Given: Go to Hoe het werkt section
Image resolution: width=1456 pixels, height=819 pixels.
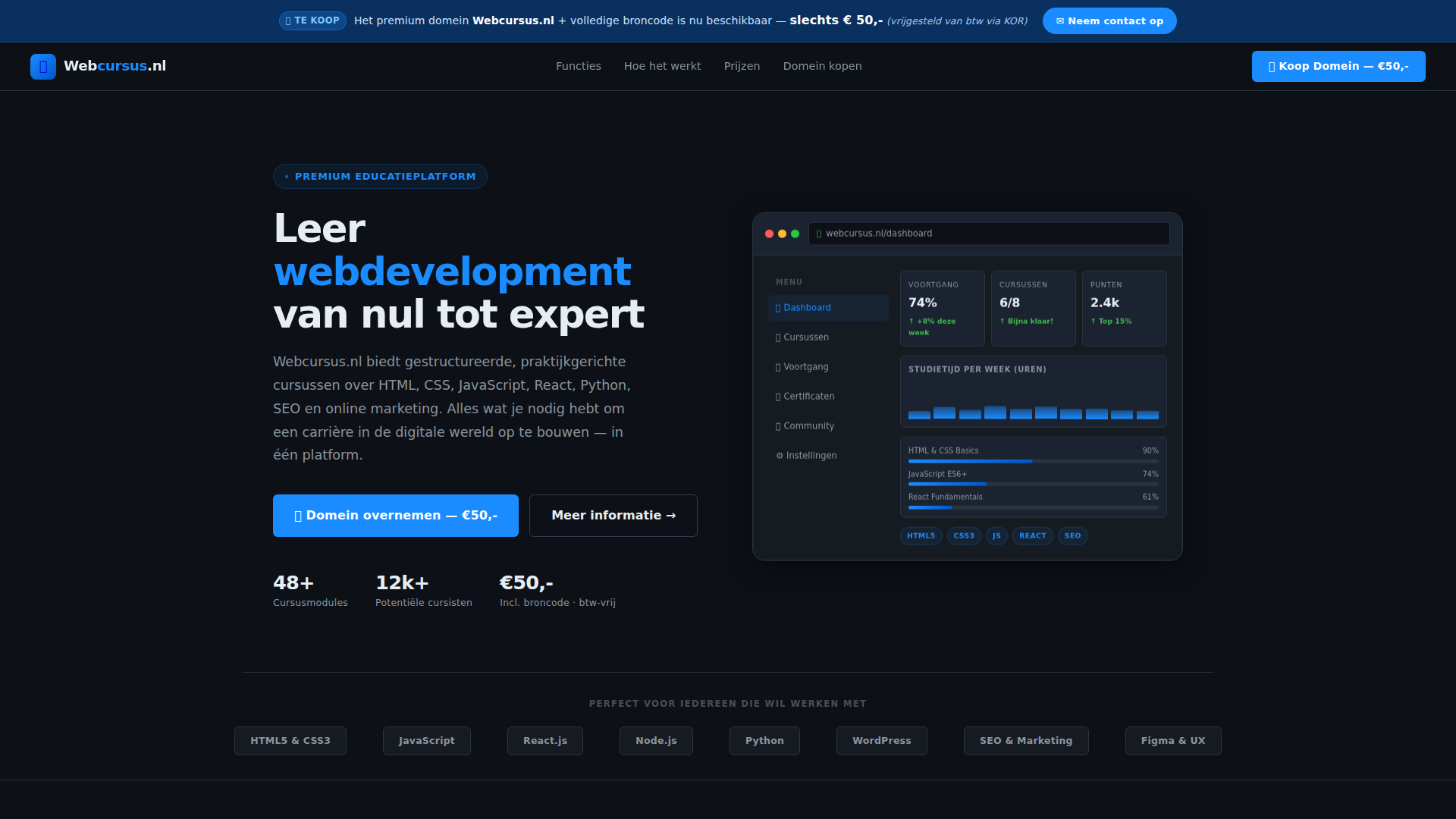Looking at the screenshot, I should (663, 66).
